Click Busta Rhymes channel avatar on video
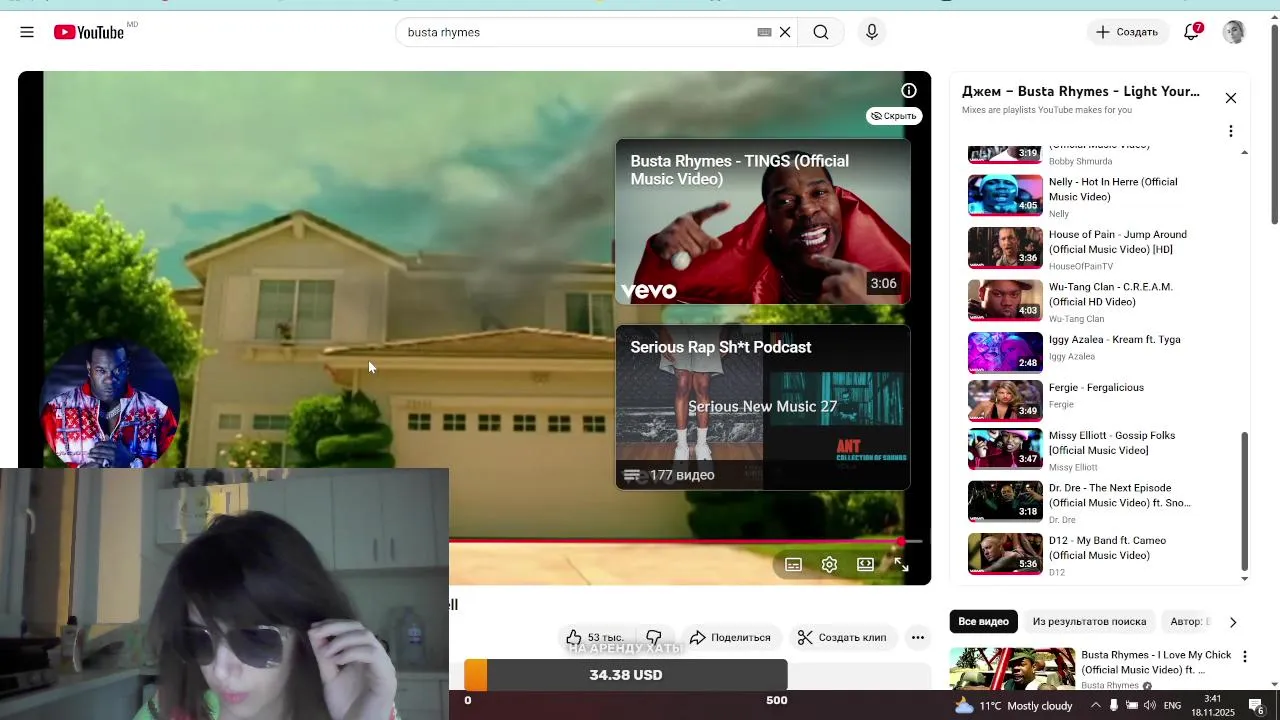 (109, 405)
